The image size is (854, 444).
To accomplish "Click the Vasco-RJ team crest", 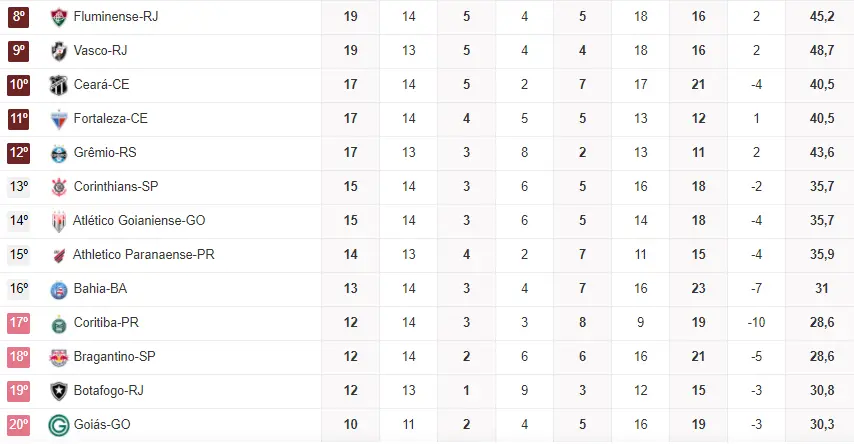I will point(58,51).
